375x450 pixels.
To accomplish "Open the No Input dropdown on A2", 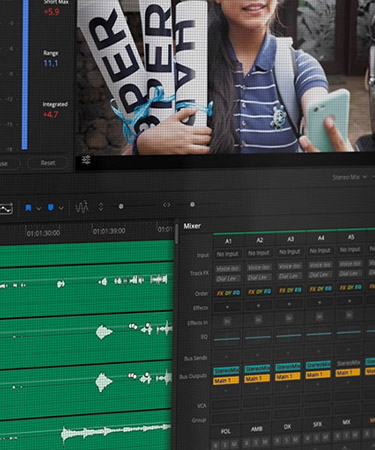I will point(259,253).
